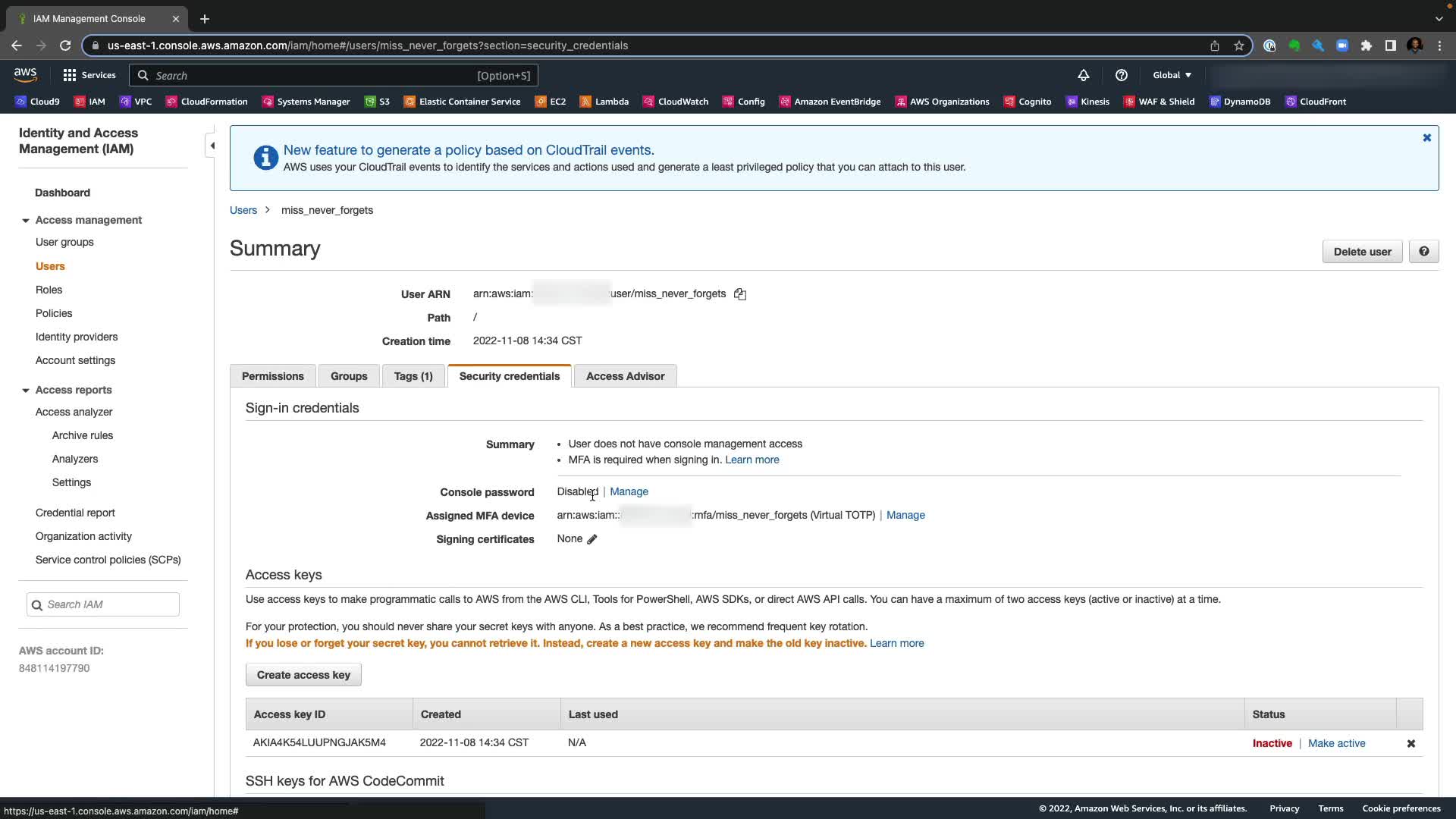
Task: Click the Create access key button
Action: coord(303,675)
